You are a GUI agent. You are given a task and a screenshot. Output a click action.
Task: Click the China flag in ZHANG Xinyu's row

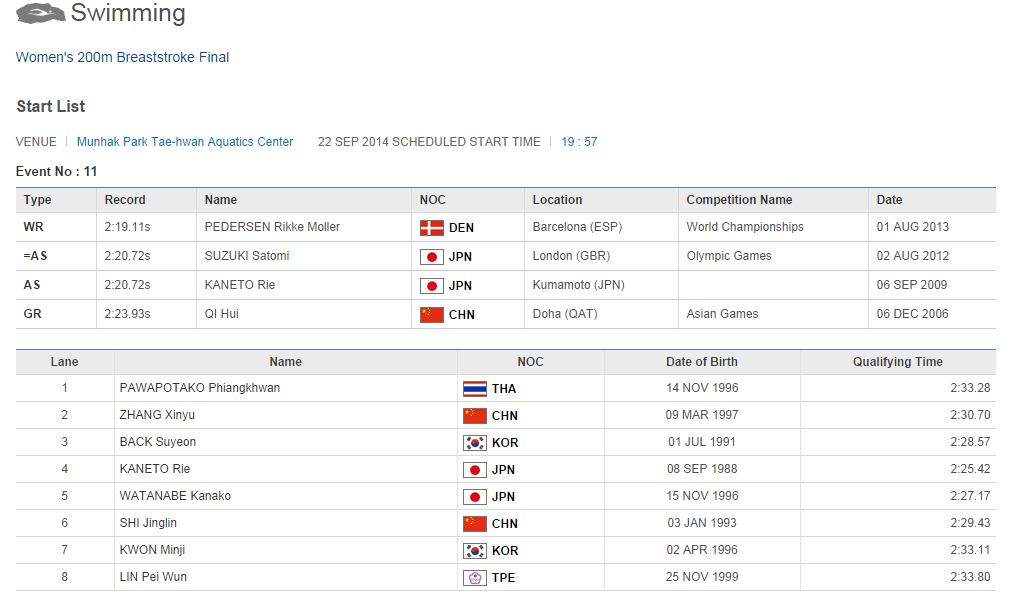[474, 416]
